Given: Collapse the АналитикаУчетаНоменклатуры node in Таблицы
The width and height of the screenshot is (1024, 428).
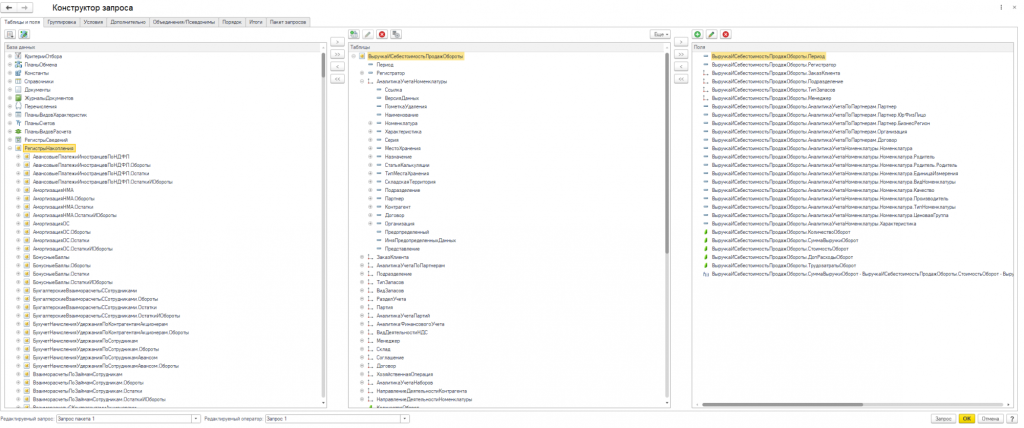Looking at the screenshot, I should point(362,81).
